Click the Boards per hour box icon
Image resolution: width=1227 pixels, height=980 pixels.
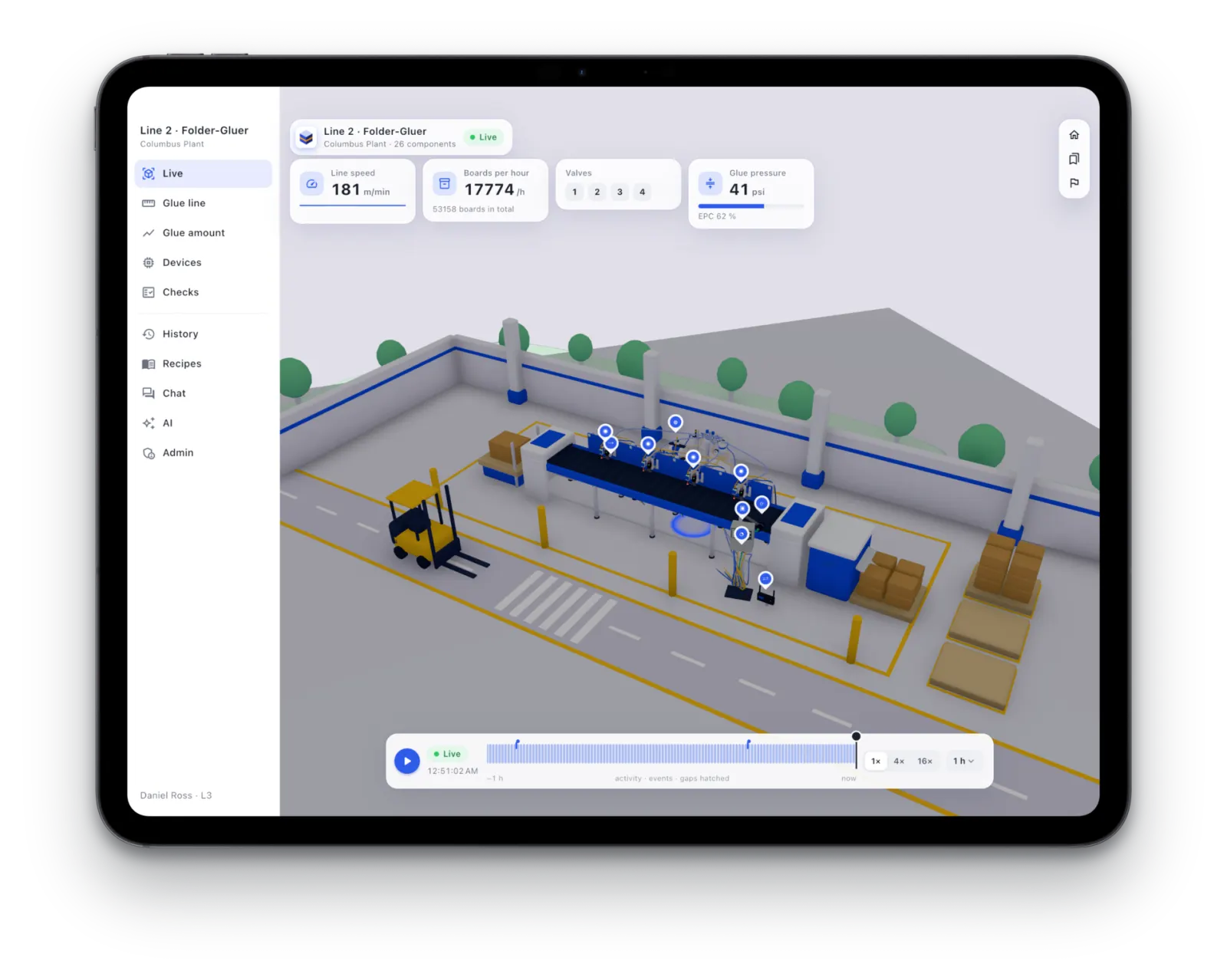point(444,184)
